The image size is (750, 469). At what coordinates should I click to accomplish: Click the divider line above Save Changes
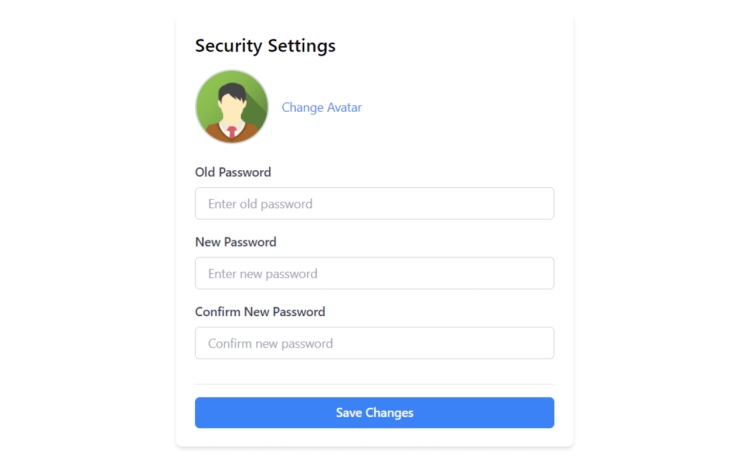(x=375, y=384)
